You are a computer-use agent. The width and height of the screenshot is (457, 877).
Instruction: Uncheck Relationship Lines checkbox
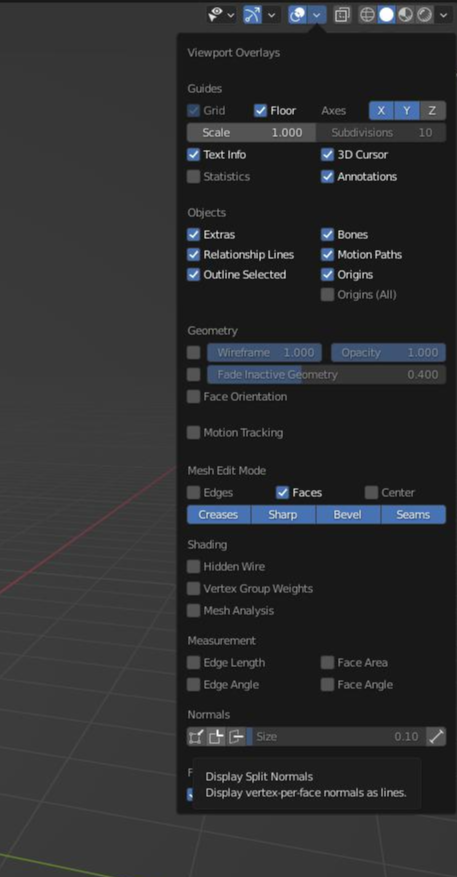(x=194, y=254)
